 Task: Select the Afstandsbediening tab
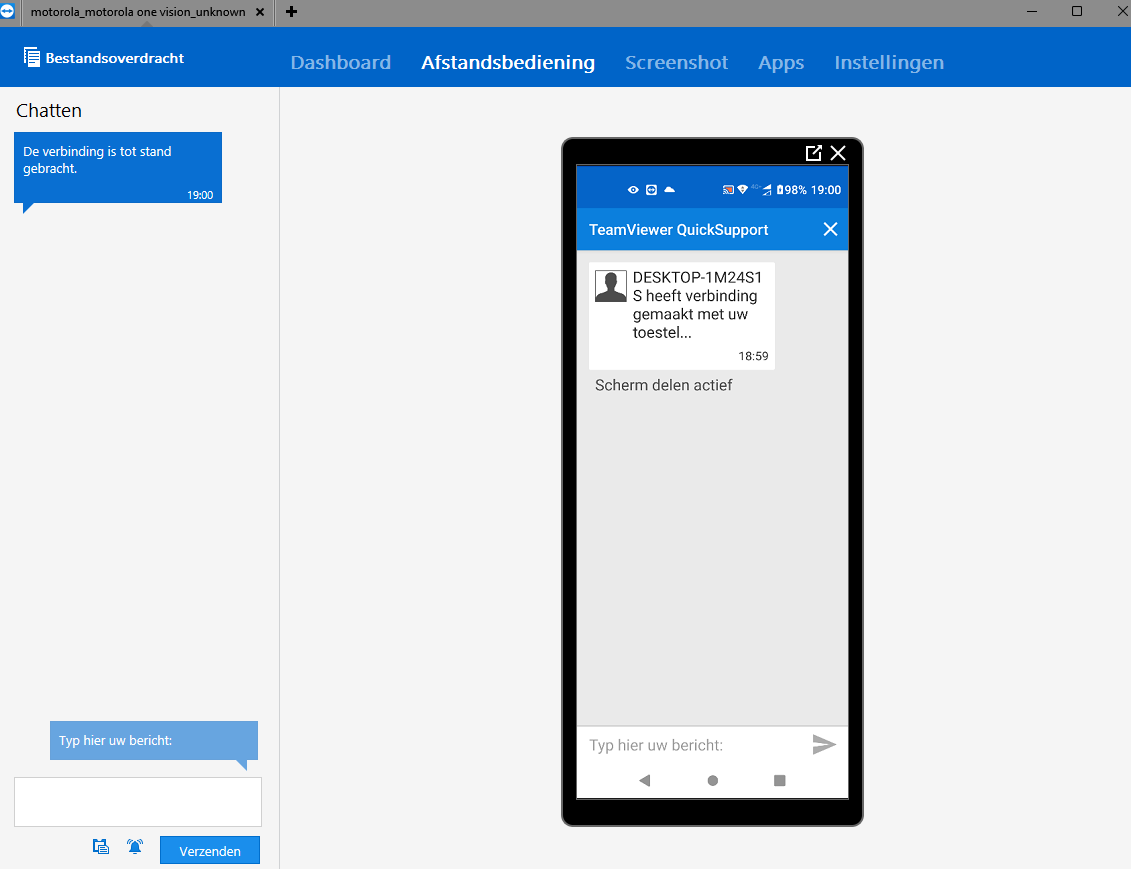(x=508, y=62)
